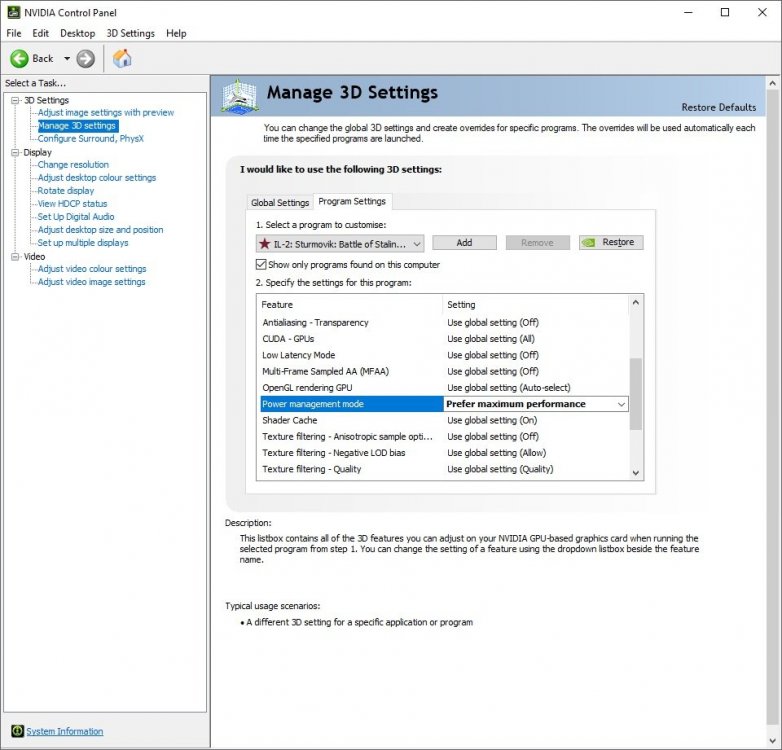Image resolution: width=782 pixels, height=750 pixels.
Task: Click the Add program button
Action: coord(464,242)
